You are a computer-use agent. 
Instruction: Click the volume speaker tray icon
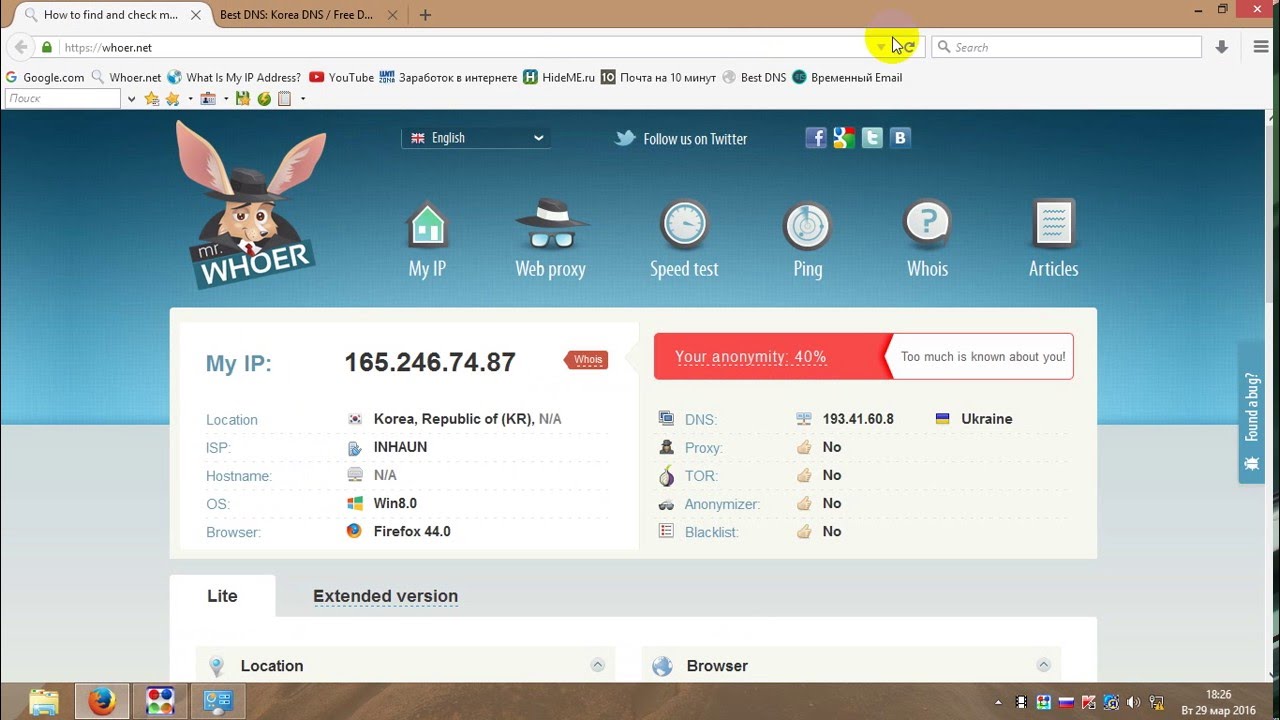(x=1134, y=702)
